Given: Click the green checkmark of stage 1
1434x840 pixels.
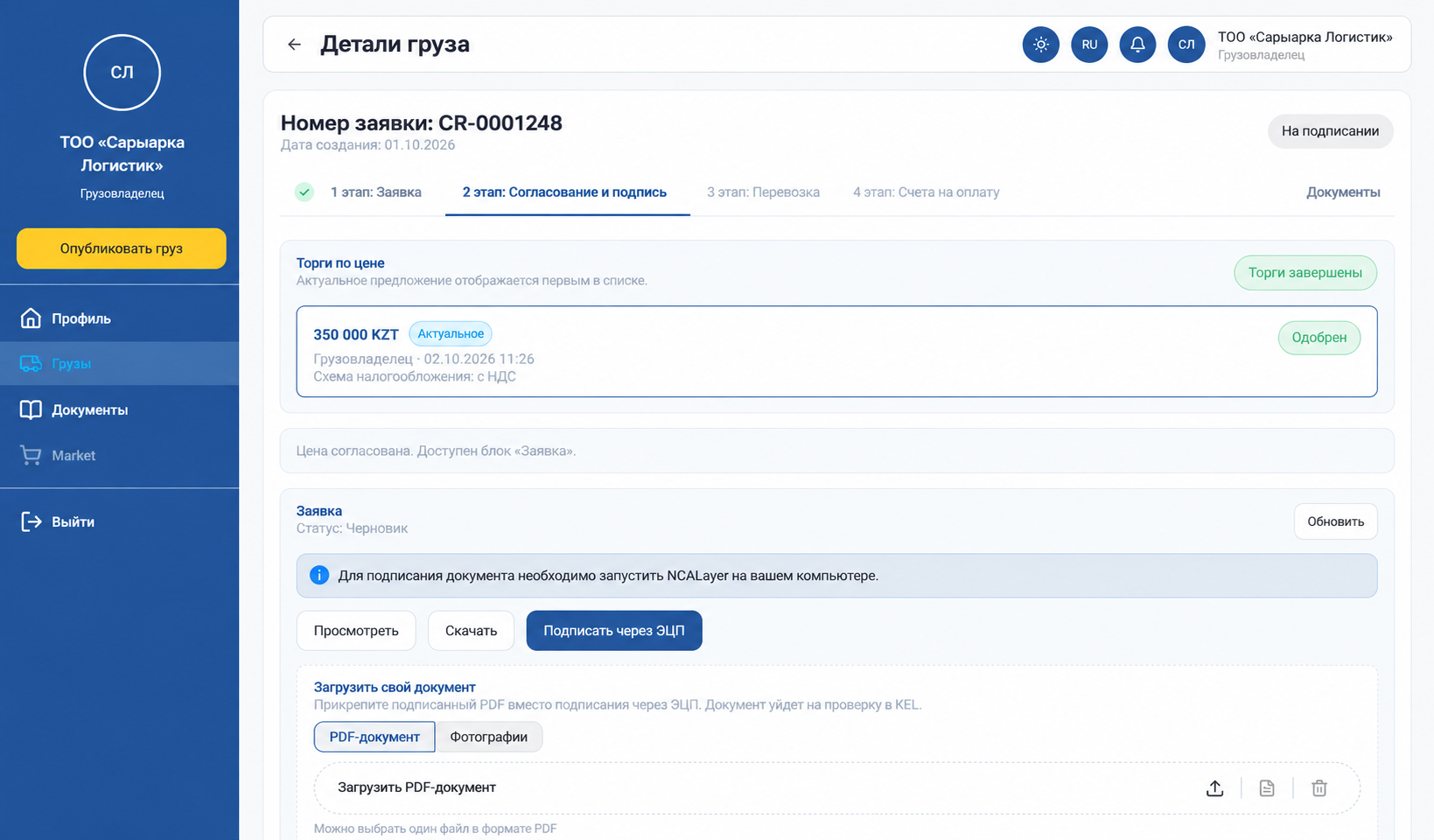Looking at the screenshot, I should coord(304,192).
